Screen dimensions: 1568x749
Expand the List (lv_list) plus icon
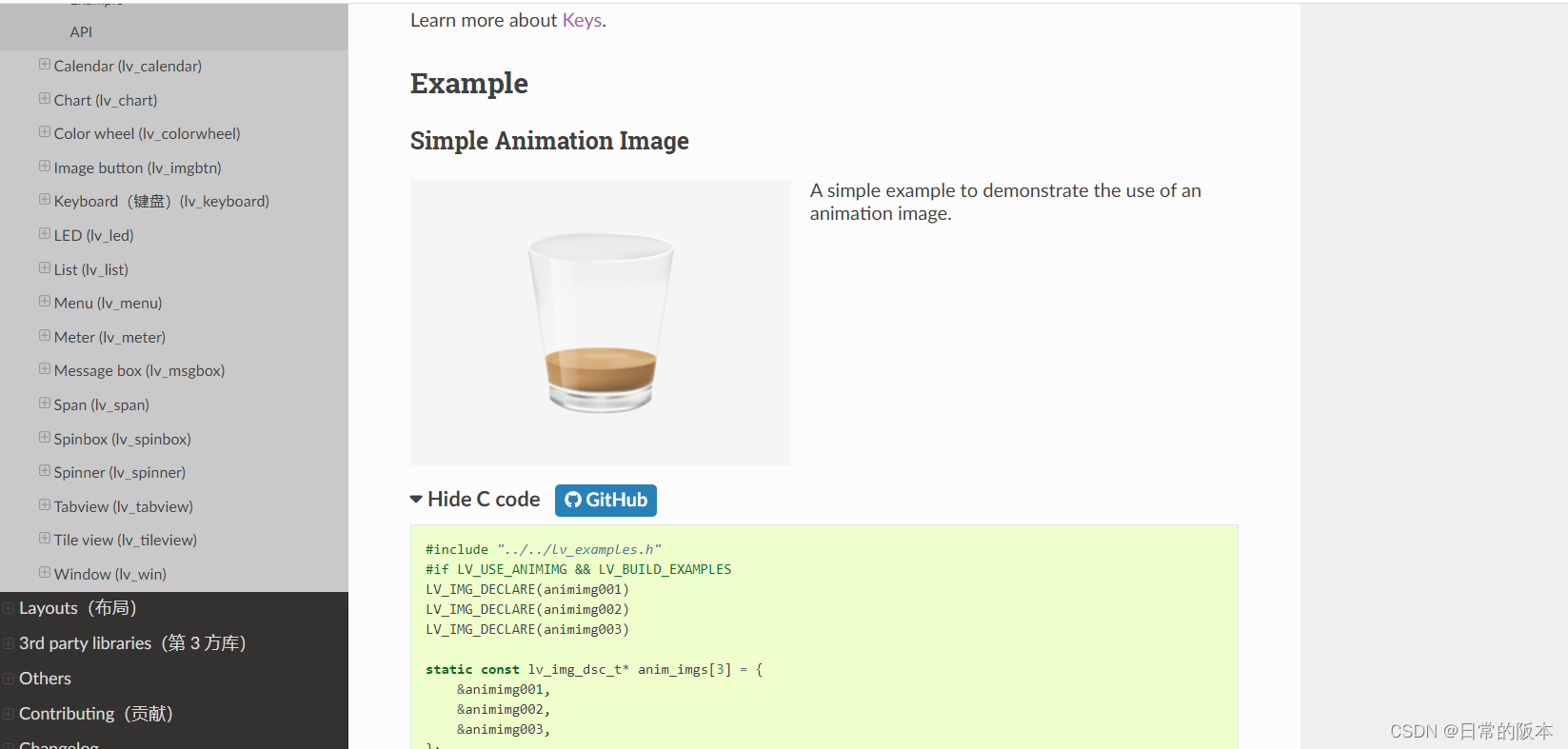(x=45, y=267)
